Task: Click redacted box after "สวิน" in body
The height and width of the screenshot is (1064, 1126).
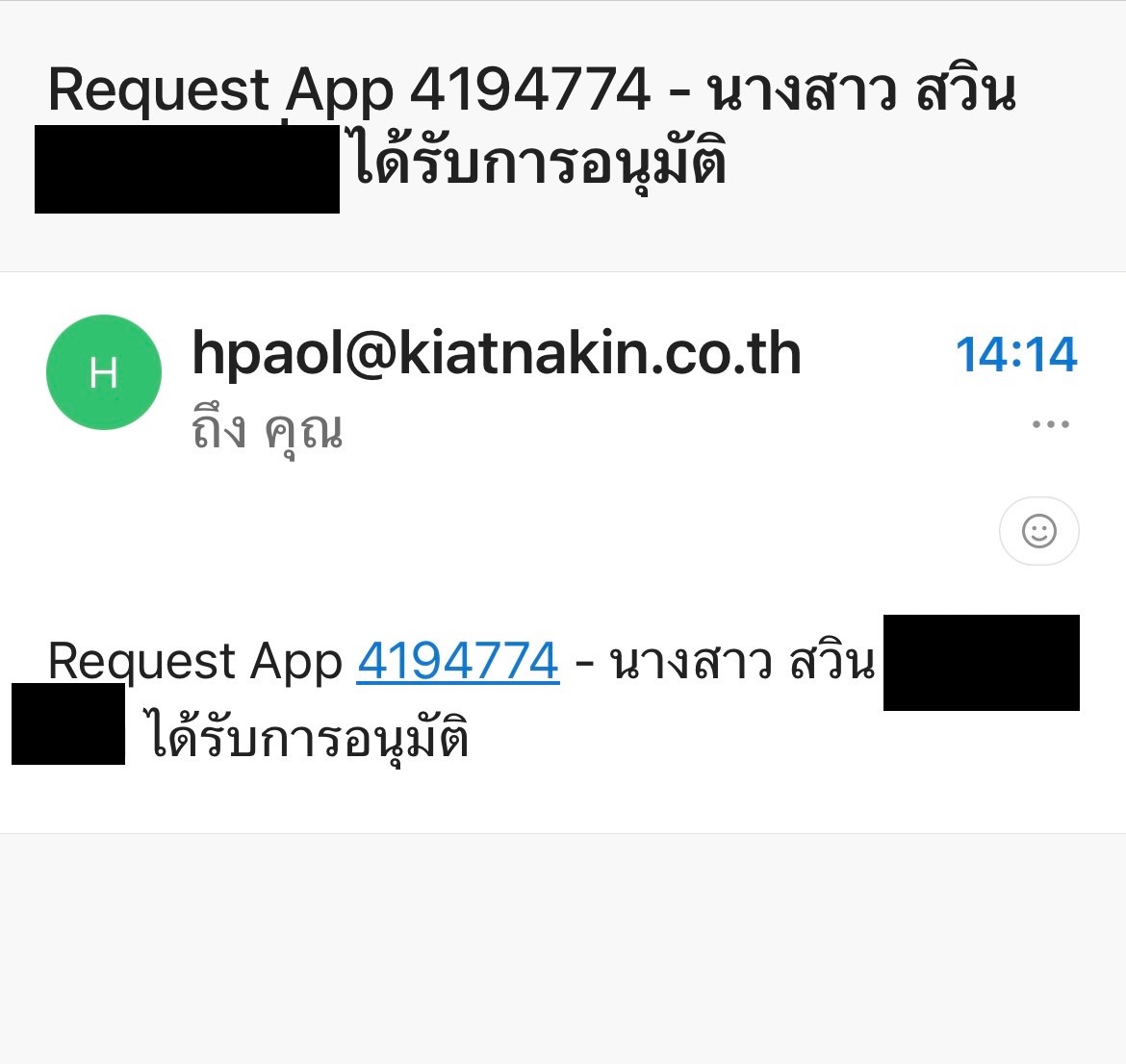Action: [x=981, y=663]
